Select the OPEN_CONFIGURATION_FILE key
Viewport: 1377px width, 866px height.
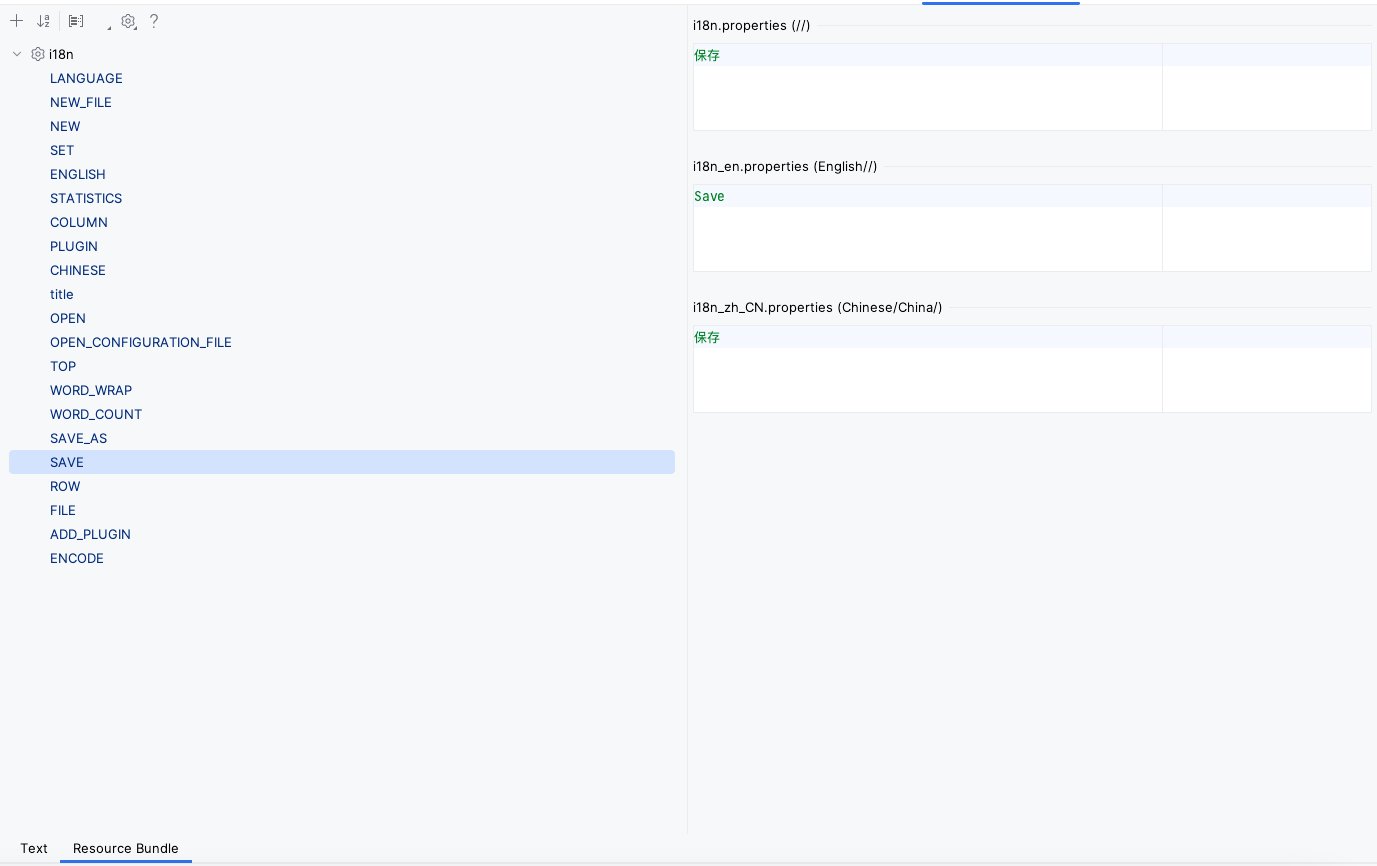(x=141, y=342)
